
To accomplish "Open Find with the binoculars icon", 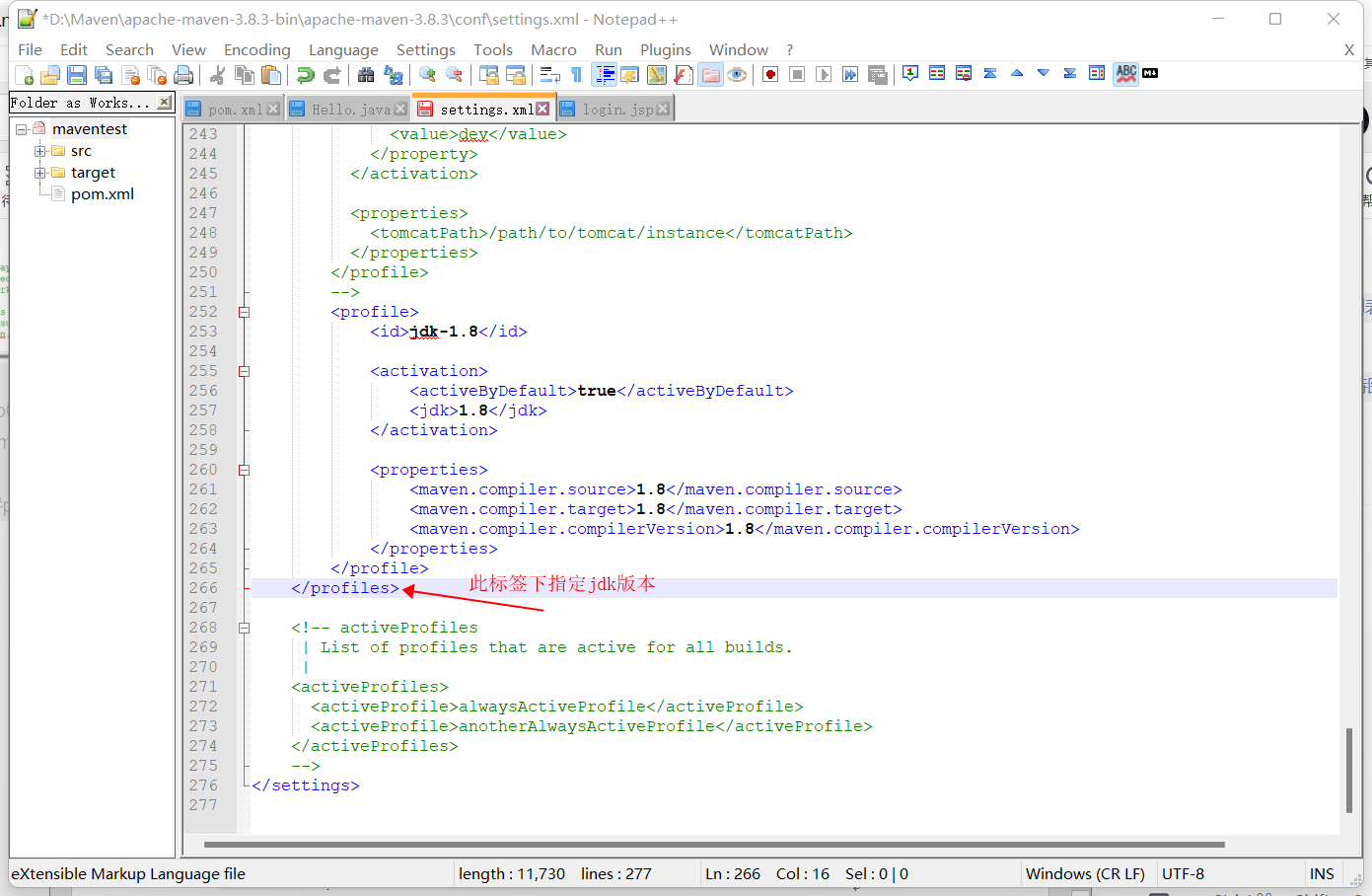I will click(366, 75).
